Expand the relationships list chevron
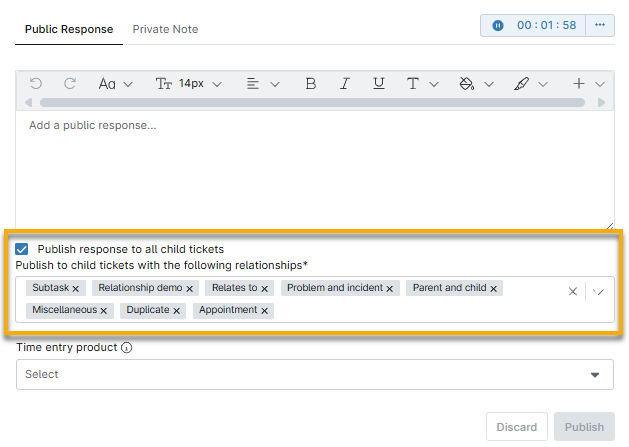 pyautogui.click(x=599, y=291)
